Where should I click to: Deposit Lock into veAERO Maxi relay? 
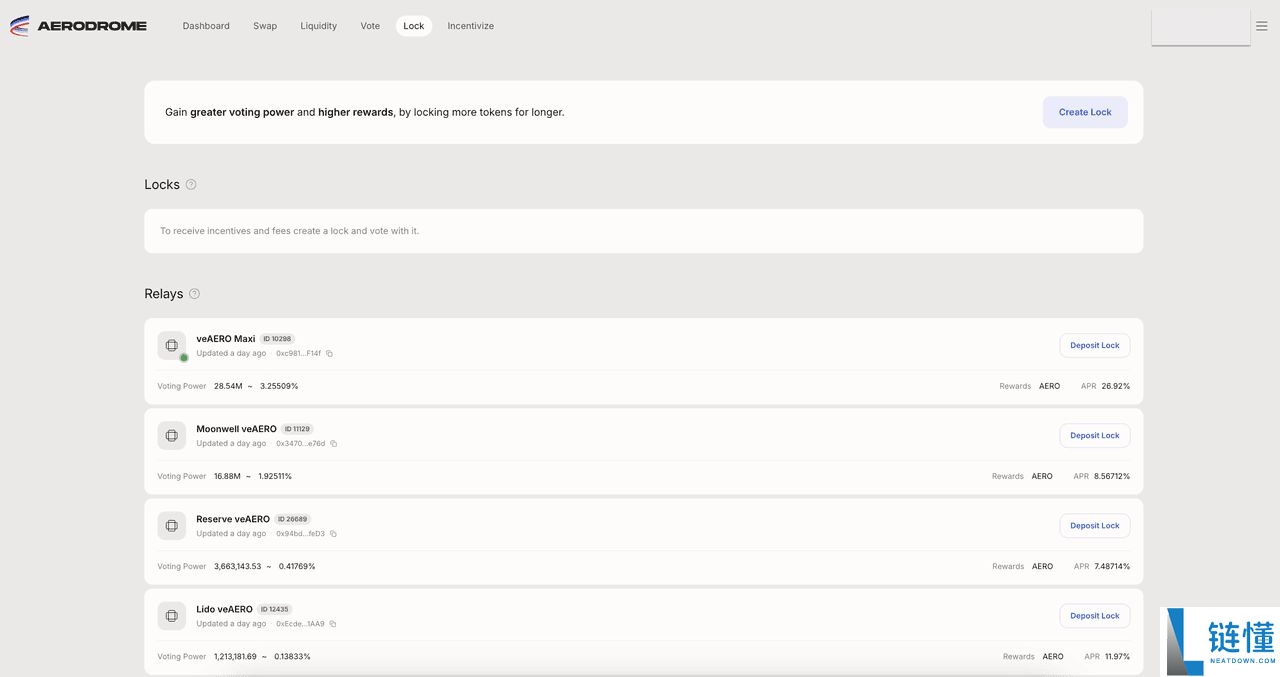tap(1094, 345)
